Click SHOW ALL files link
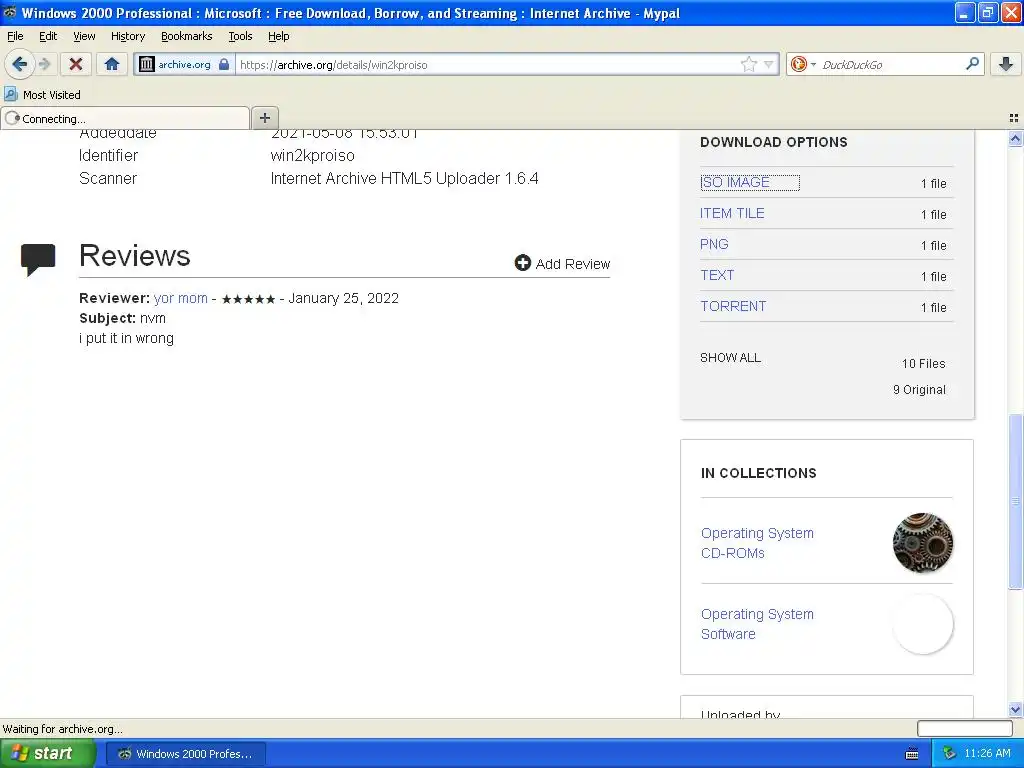 [730, 358]
